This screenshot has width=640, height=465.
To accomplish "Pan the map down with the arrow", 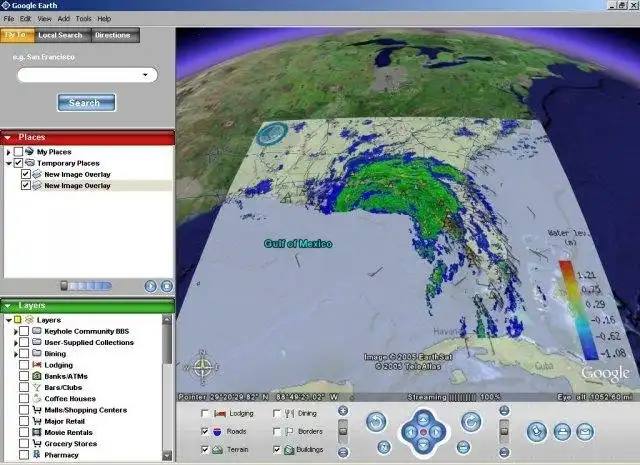I will click(x=423, y=445).
